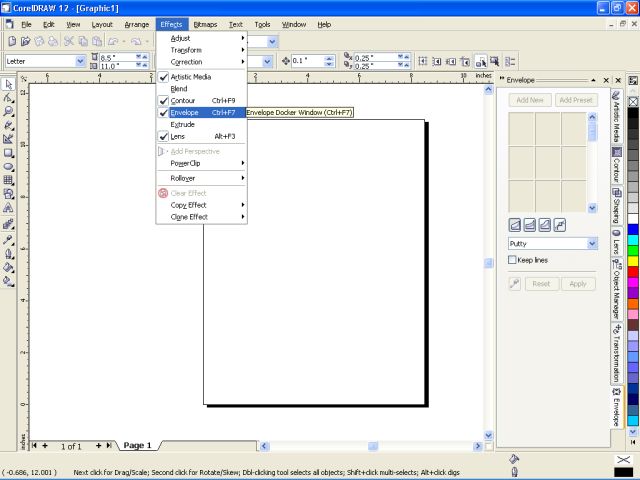This screenshot has height=480, width=640.
Task: Click horizontal scrollbar right arrow
Action: 478,446
